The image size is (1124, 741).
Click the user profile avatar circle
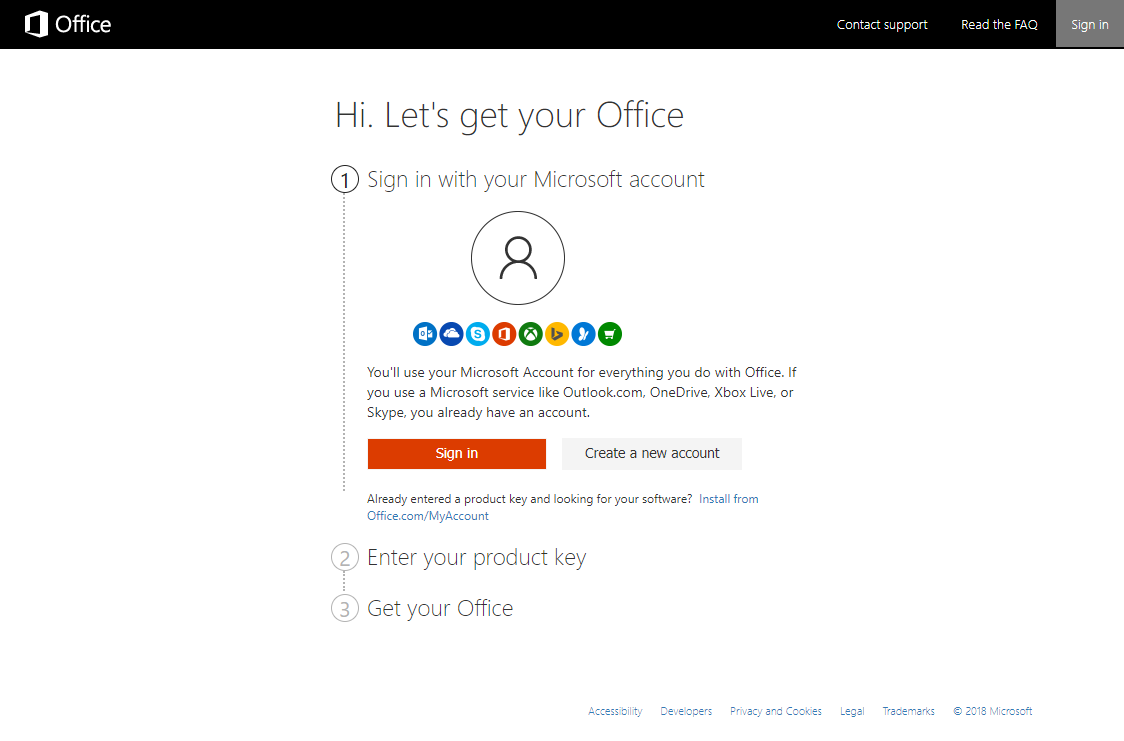point(518,258)
